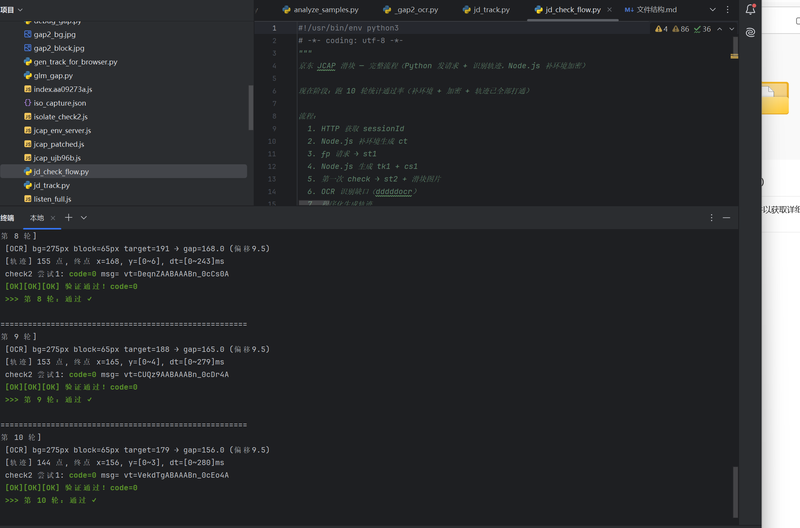
Task: Click 'target=191' in round 8 OCR line
Action: coord(146,248)
